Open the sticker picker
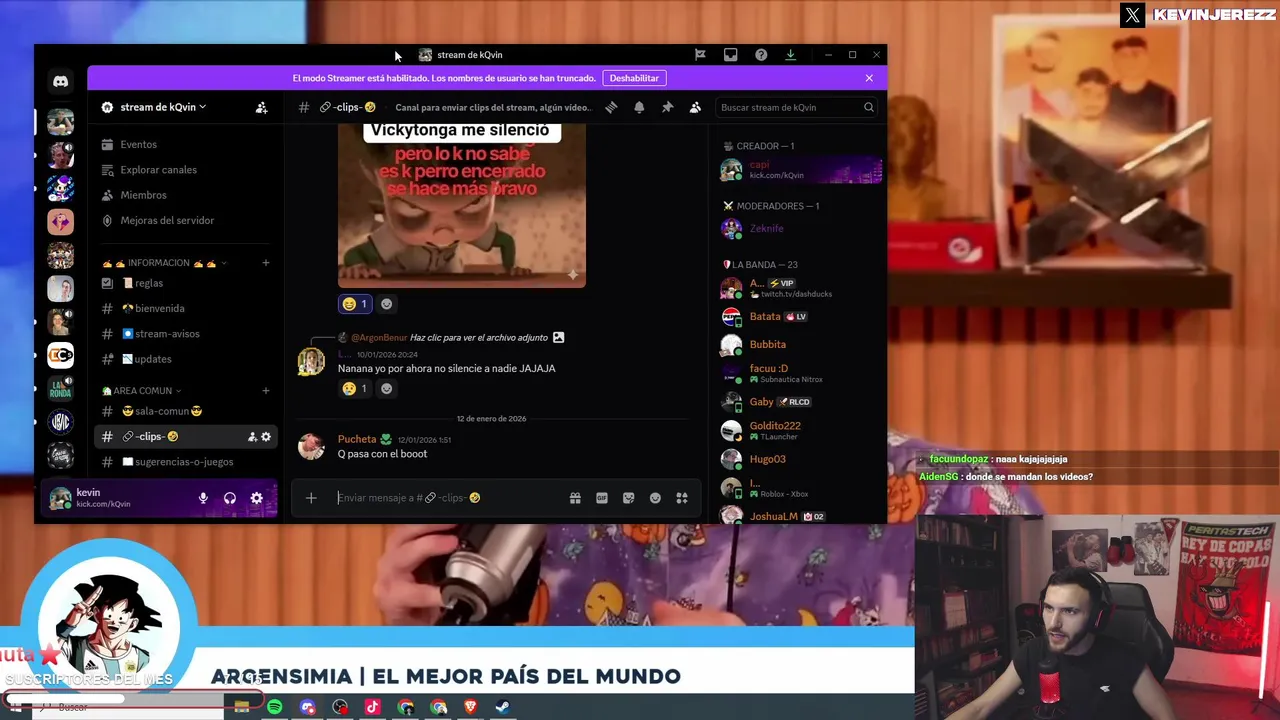 pos(628,498)
